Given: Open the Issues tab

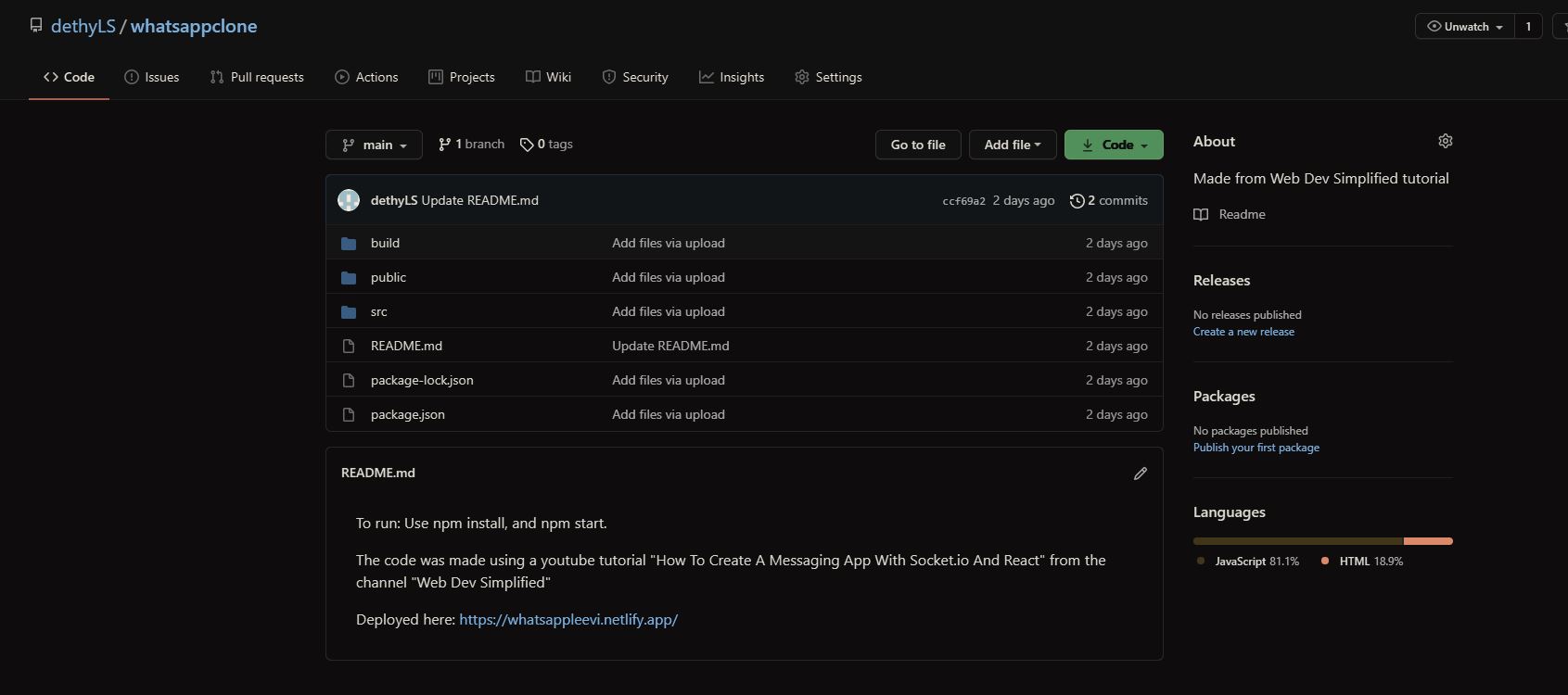Looking at the screenshot, I should pos(152,77).
